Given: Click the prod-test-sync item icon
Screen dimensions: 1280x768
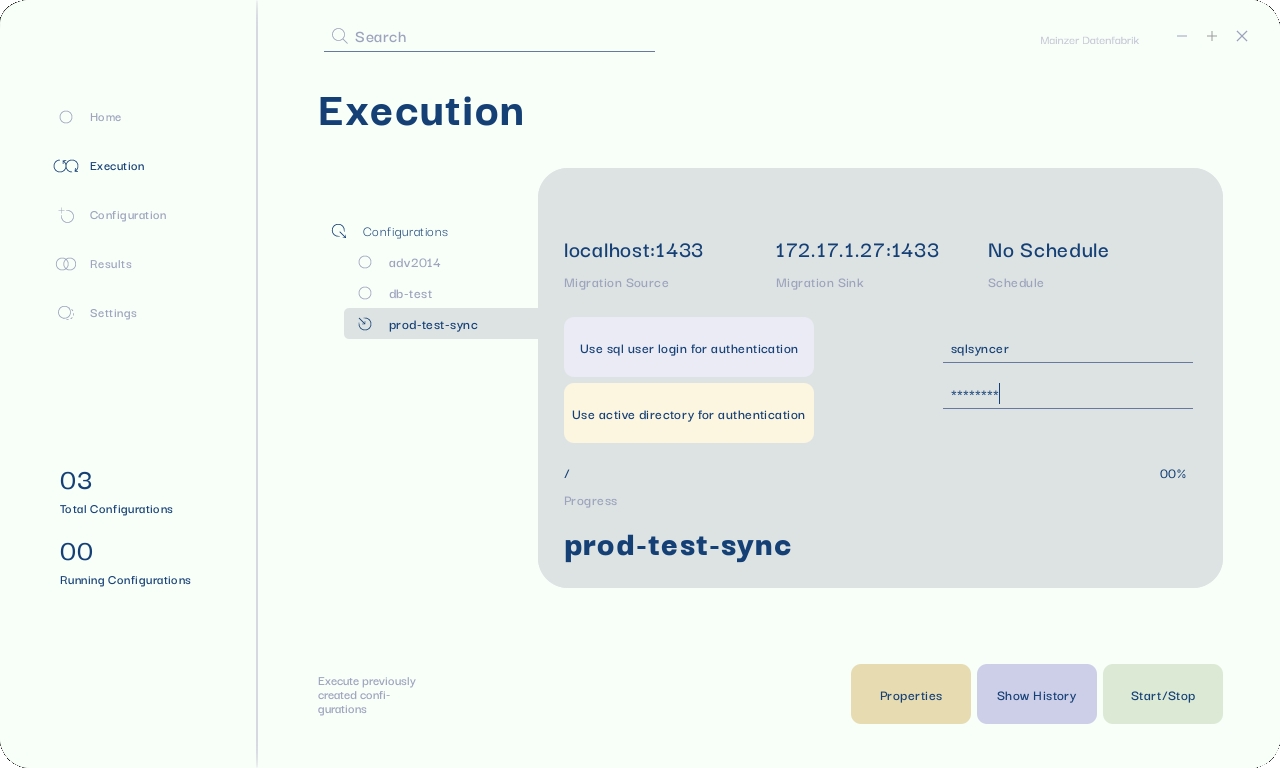Looking at the screenshot, I should 365,324.
